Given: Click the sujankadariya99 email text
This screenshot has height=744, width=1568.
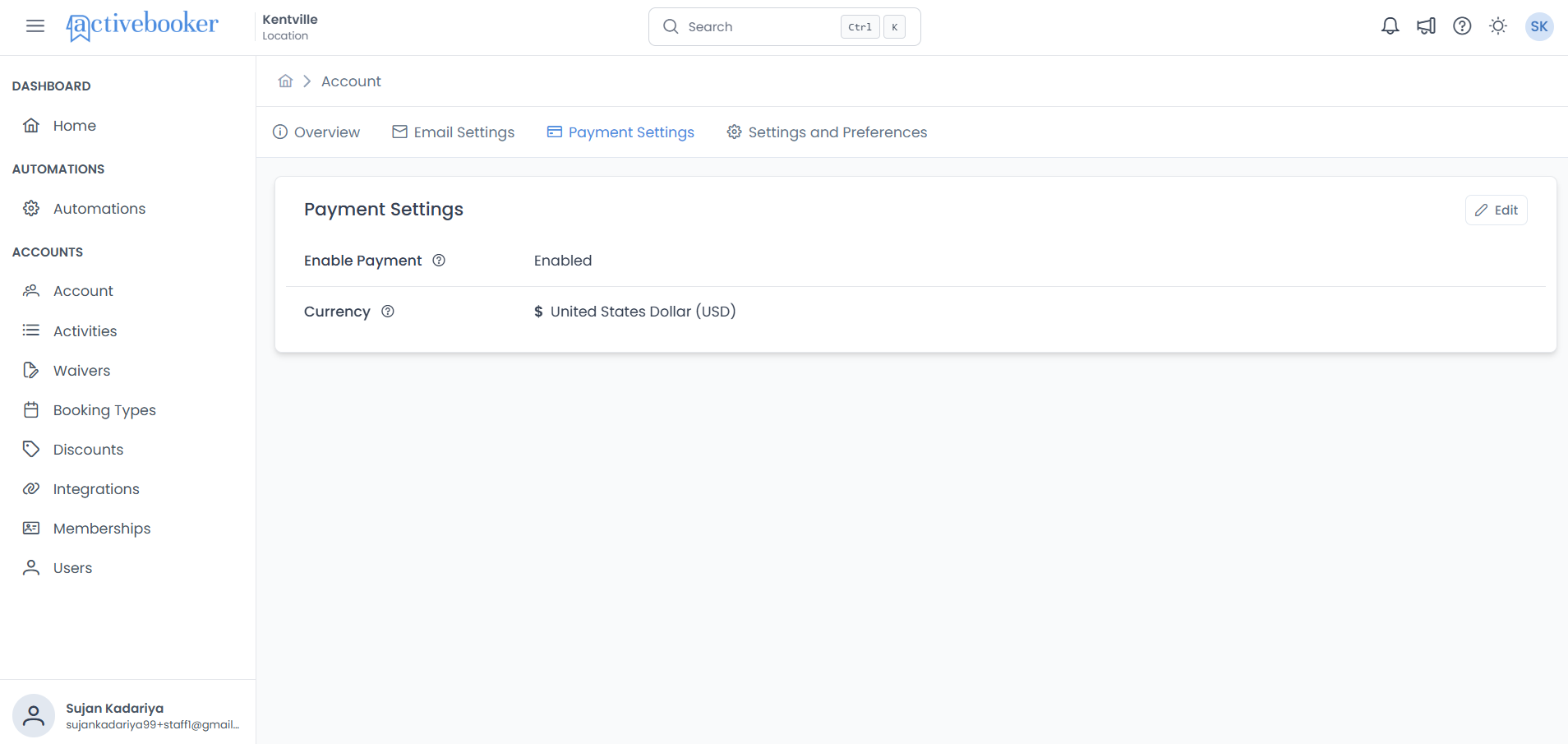Looking at the screenshot, I should (x=153, y=724).
